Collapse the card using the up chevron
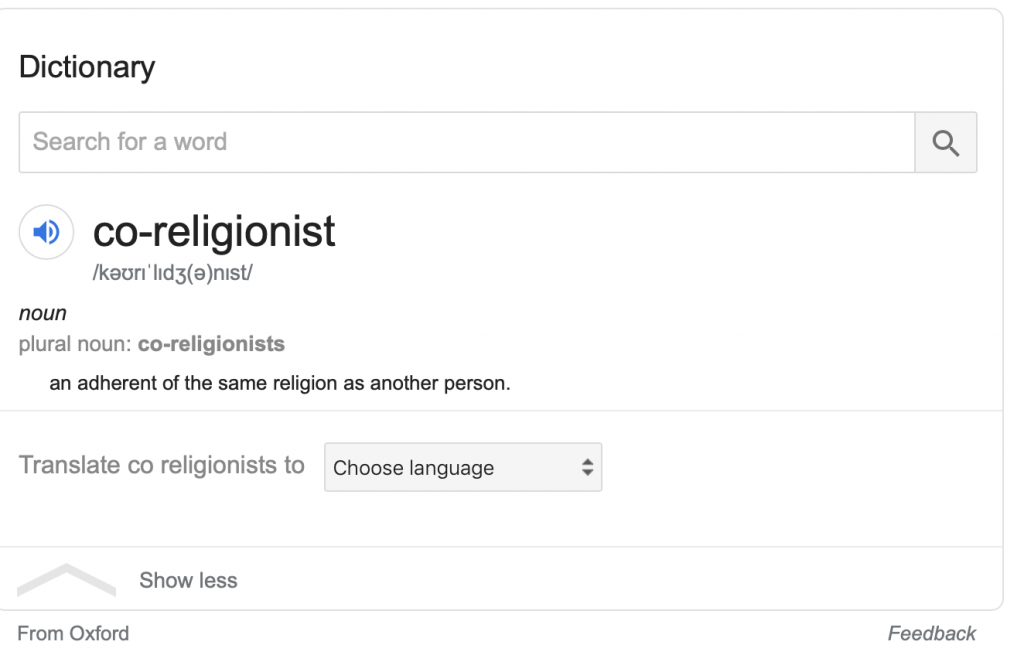This screenshot has width=1024, height=662. click(66, 580)
